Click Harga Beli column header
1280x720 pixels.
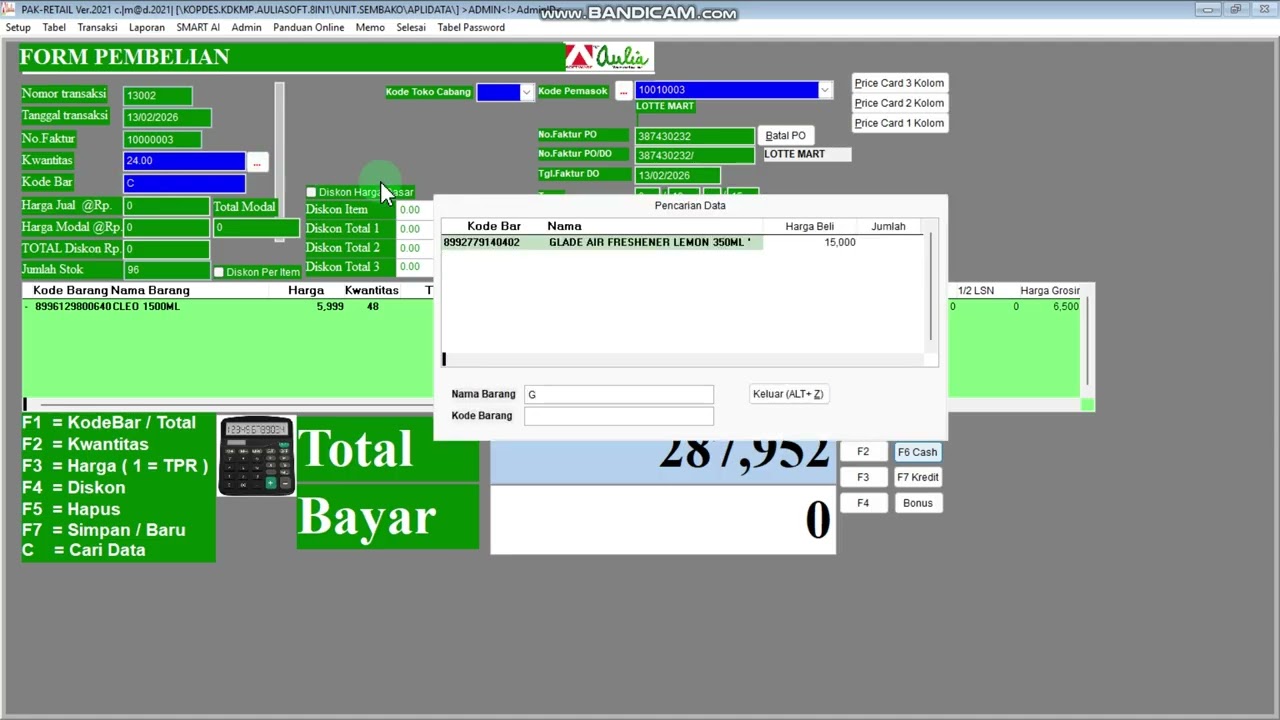[x=809, y=226]
